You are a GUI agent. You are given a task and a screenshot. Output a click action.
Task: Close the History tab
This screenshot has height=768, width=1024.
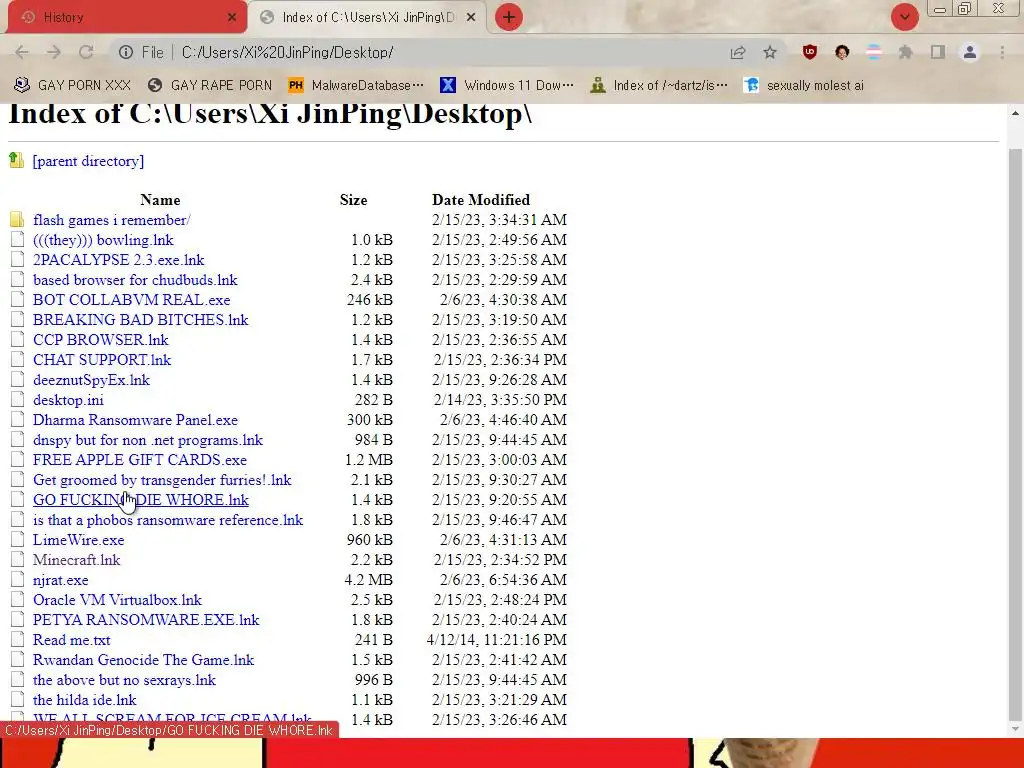(x=232, y=18)
